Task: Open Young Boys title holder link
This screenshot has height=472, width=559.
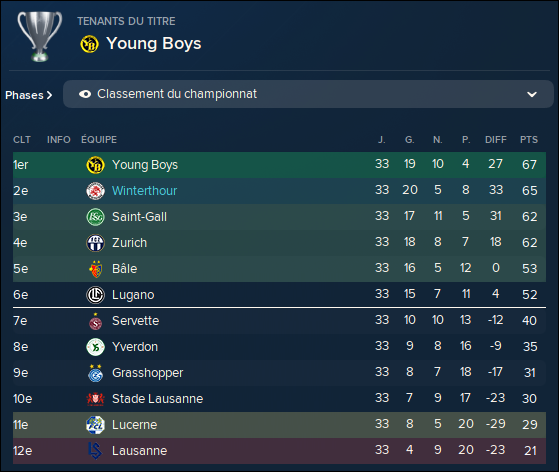Action: 154,43
